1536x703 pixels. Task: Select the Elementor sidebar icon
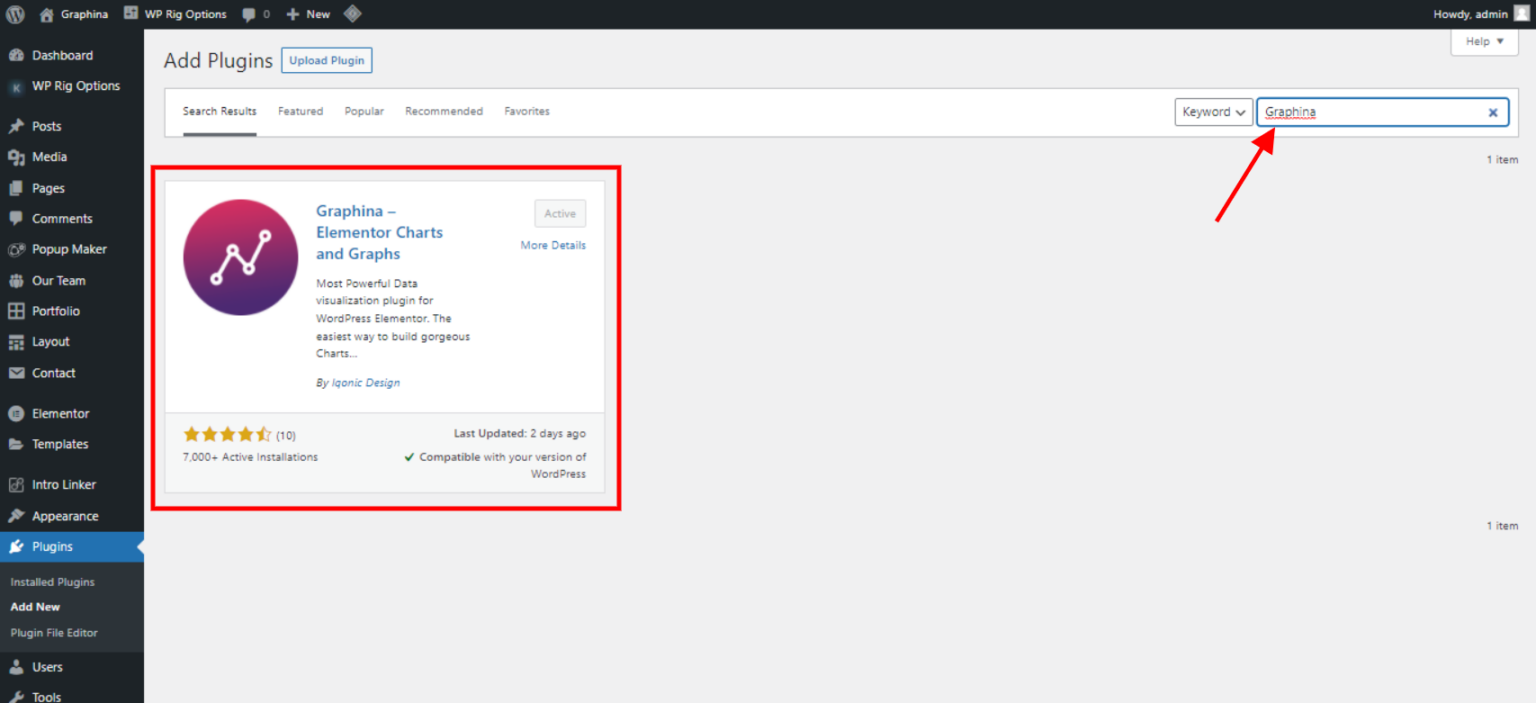20,413
